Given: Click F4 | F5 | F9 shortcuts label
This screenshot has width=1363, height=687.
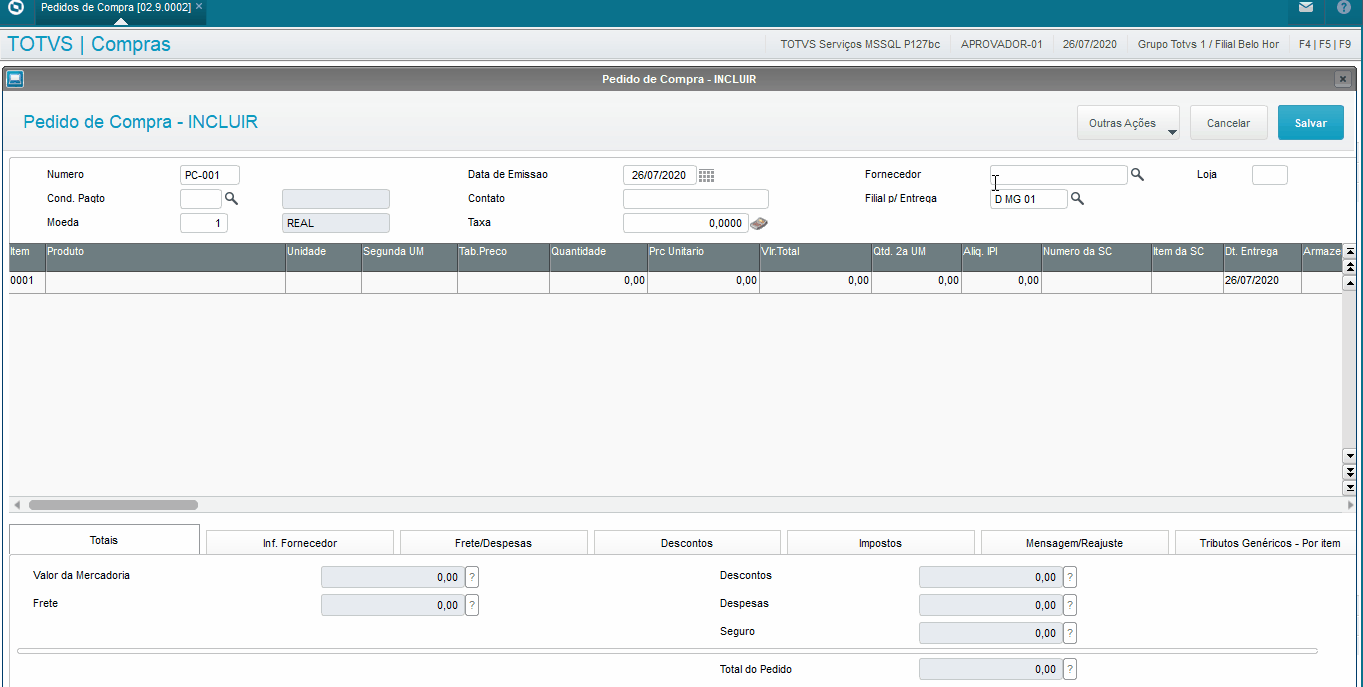Looking at the screenshot, I should pyautogui.click(x=1324, y=45).
